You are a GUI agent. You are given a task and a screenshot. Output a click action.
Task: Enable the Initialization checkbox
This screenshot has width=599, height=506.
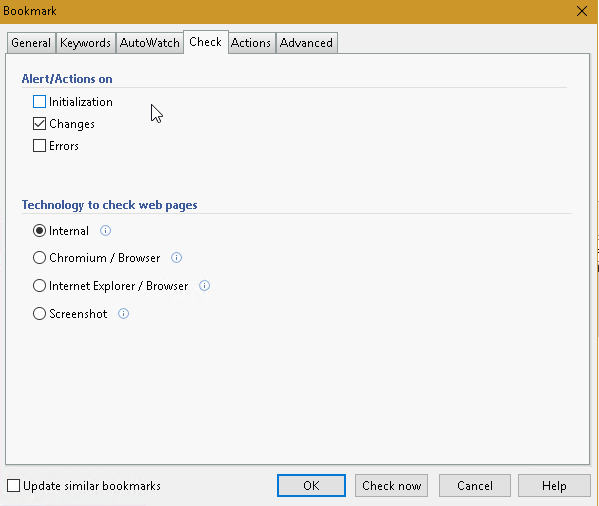click(39, 102)
